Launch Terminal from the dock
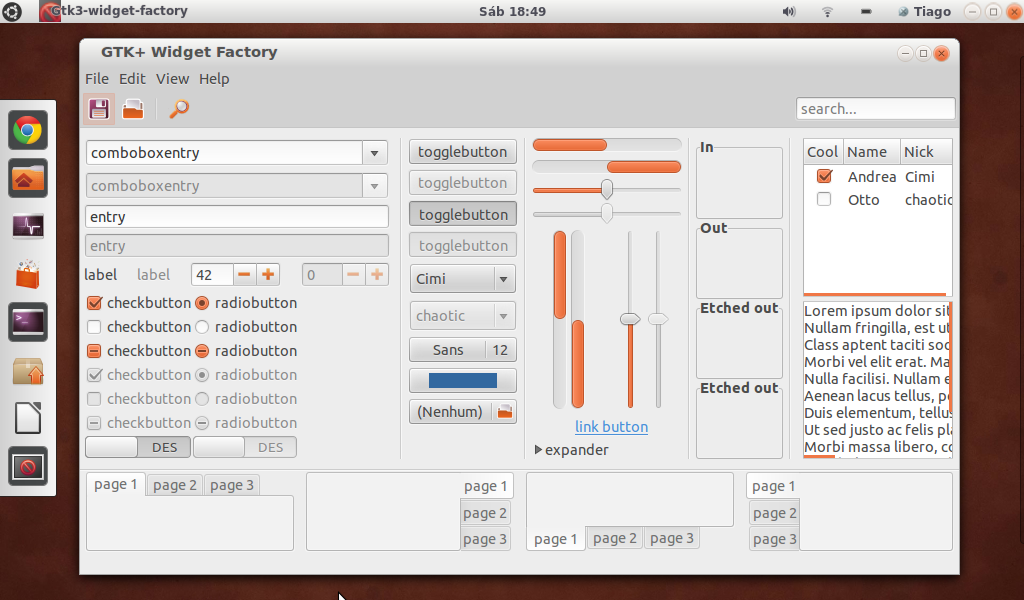 pyautogui.click(x=27, y=322)
